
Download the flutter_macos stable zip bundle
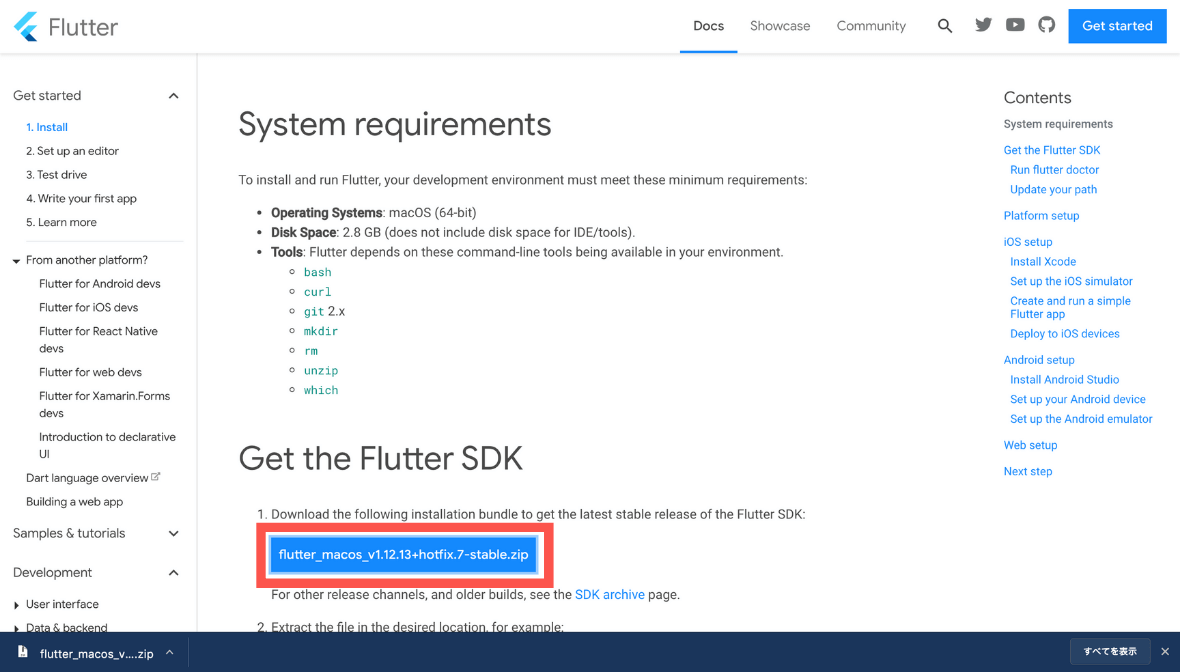point(404,553)
